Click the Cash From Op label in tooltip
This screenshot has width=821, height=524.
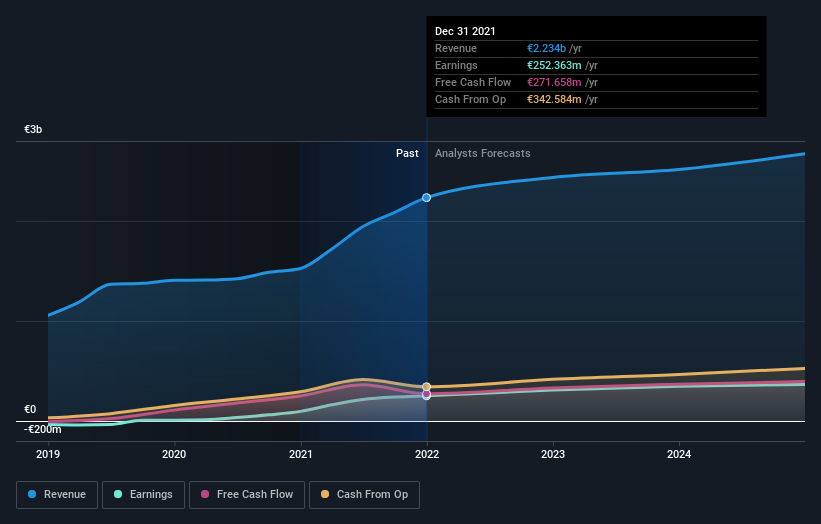[470, 99]
